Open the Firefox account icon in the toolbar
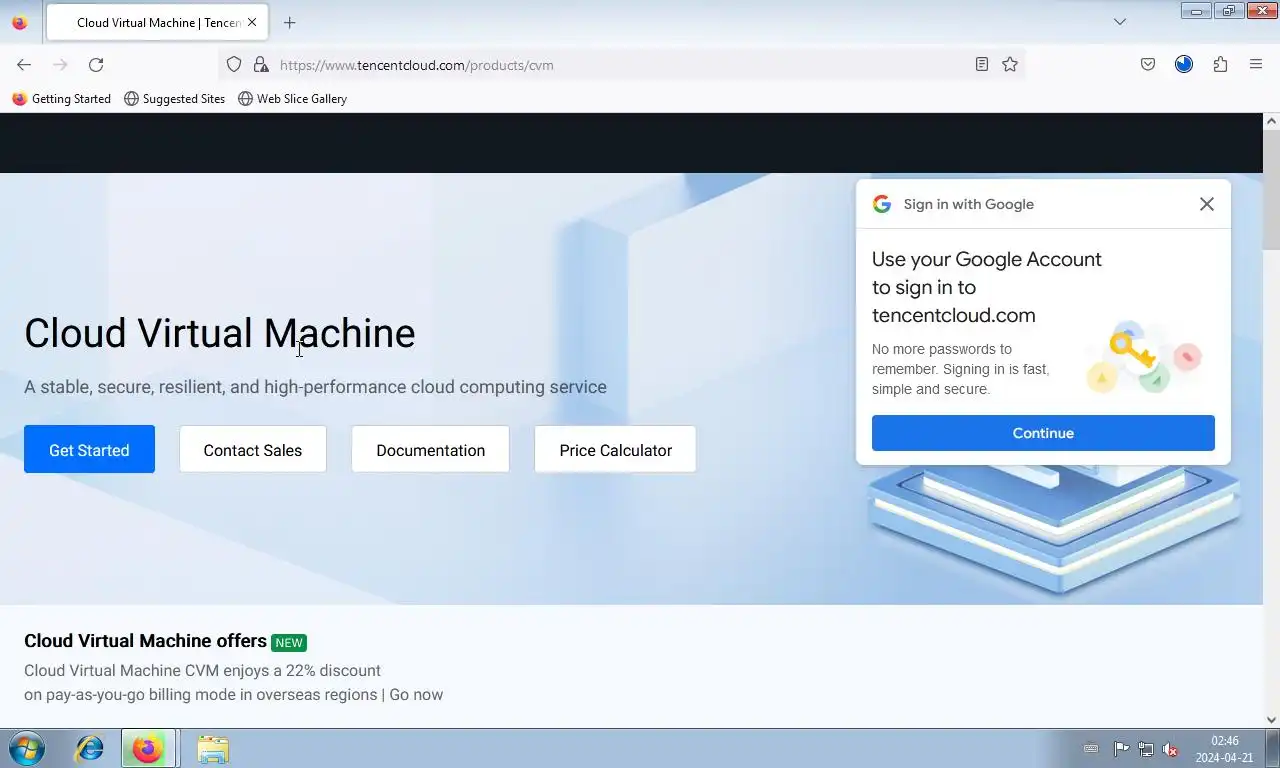Screen dimensions: 1280x768 click(1184, 64)
